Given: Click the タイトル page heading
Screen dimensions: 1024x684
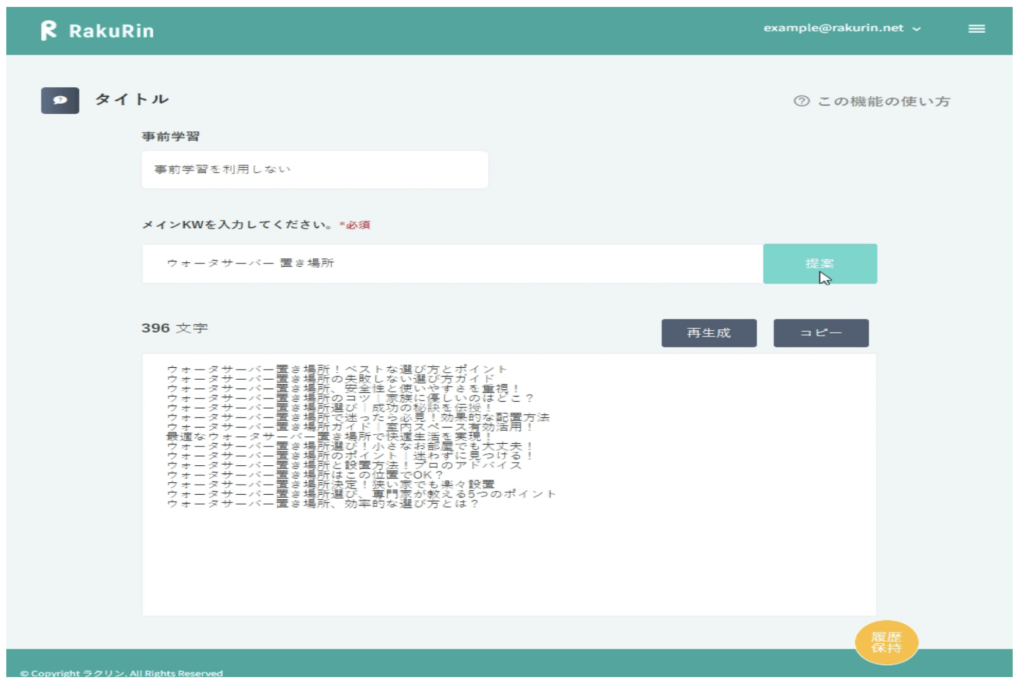Looking at the screenshot, I should tap(131, 99).
